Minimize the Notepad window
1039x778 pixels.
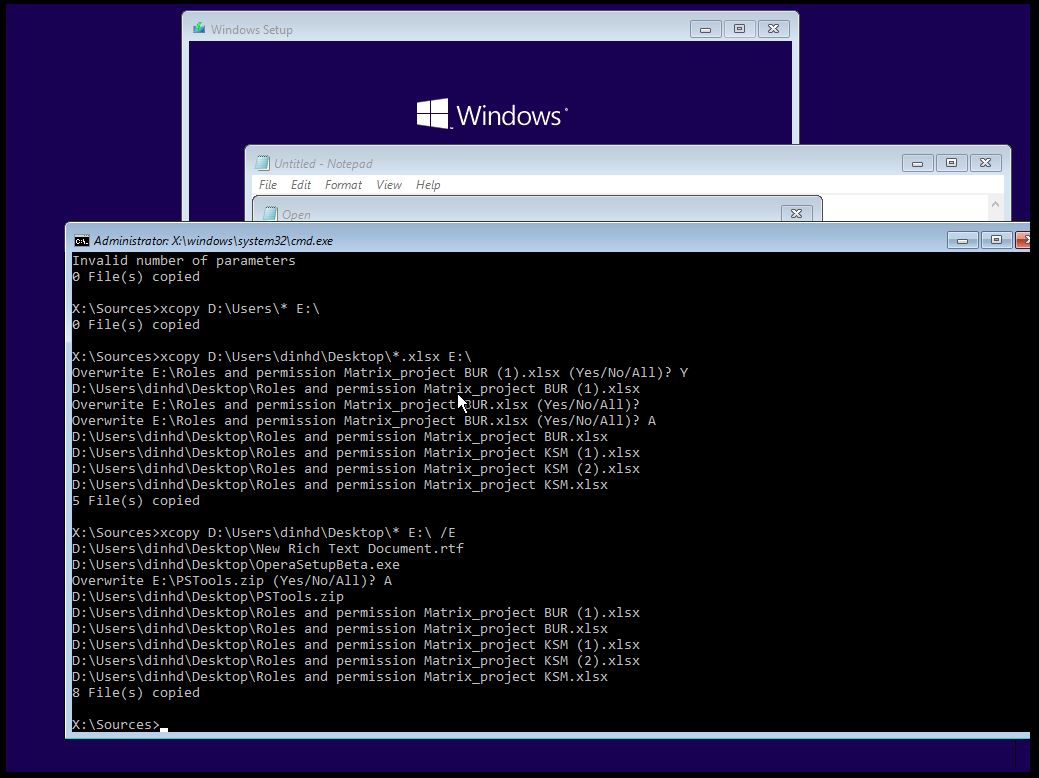[x=917, y=163]
